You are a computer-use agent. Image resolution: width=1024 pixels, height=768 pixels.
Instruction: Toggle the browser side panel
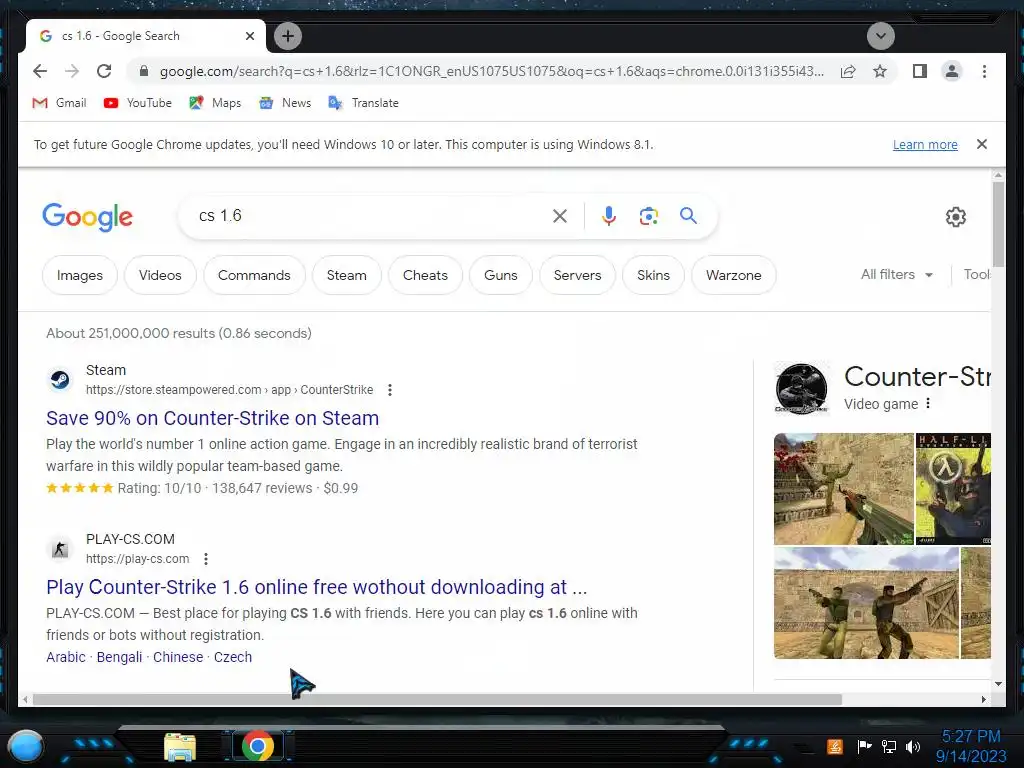point(920,71)
